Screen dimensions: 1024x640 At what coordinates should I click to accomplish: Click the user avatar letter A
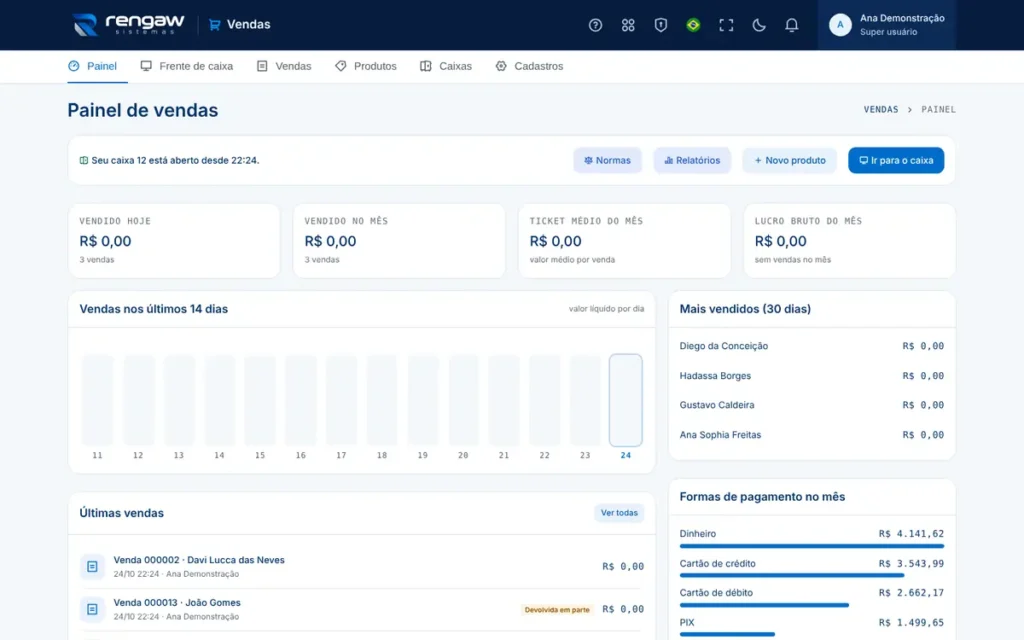tap(840, 25)
